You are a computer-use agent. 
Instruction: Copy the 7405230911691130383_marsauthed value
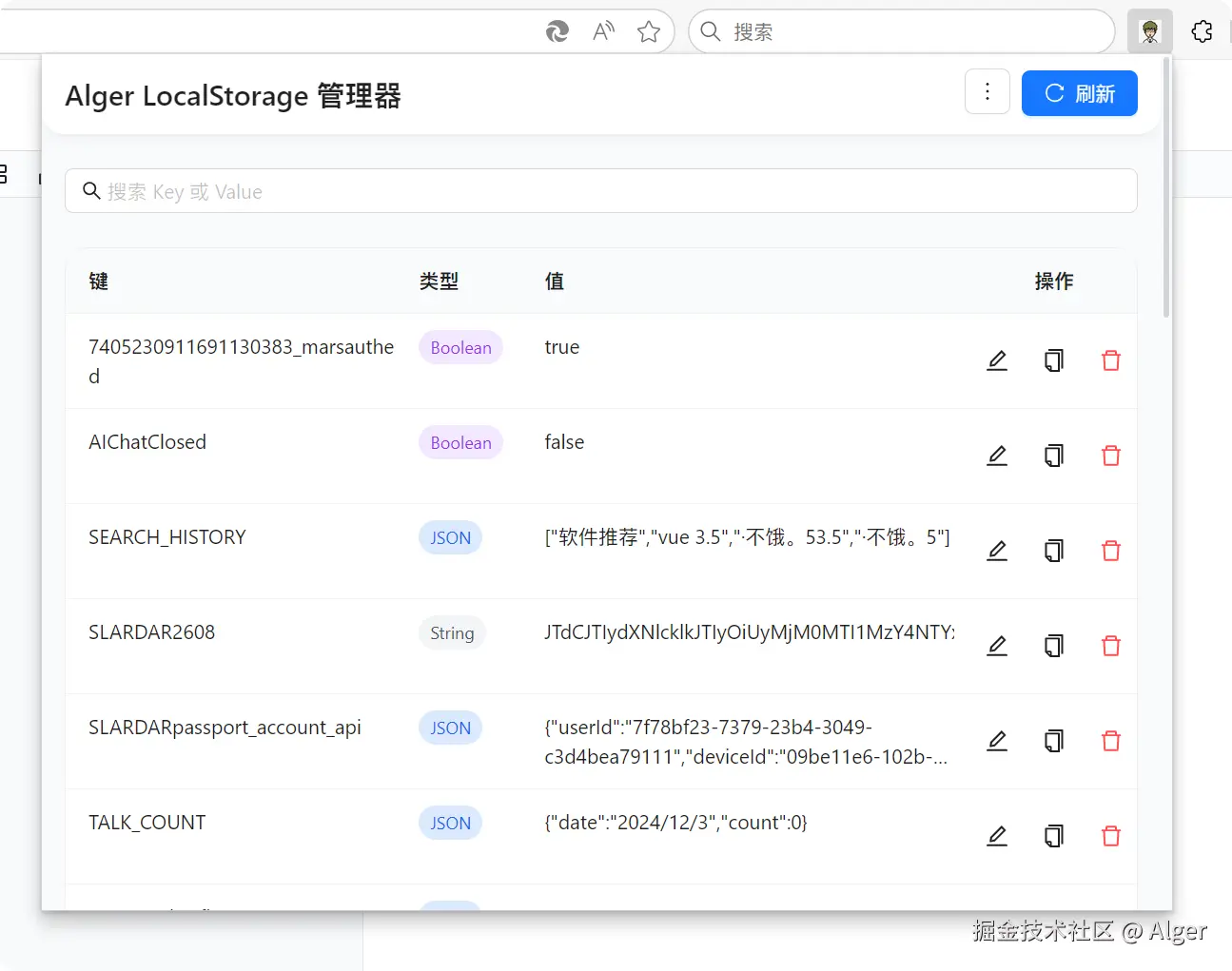point(1054,360)
